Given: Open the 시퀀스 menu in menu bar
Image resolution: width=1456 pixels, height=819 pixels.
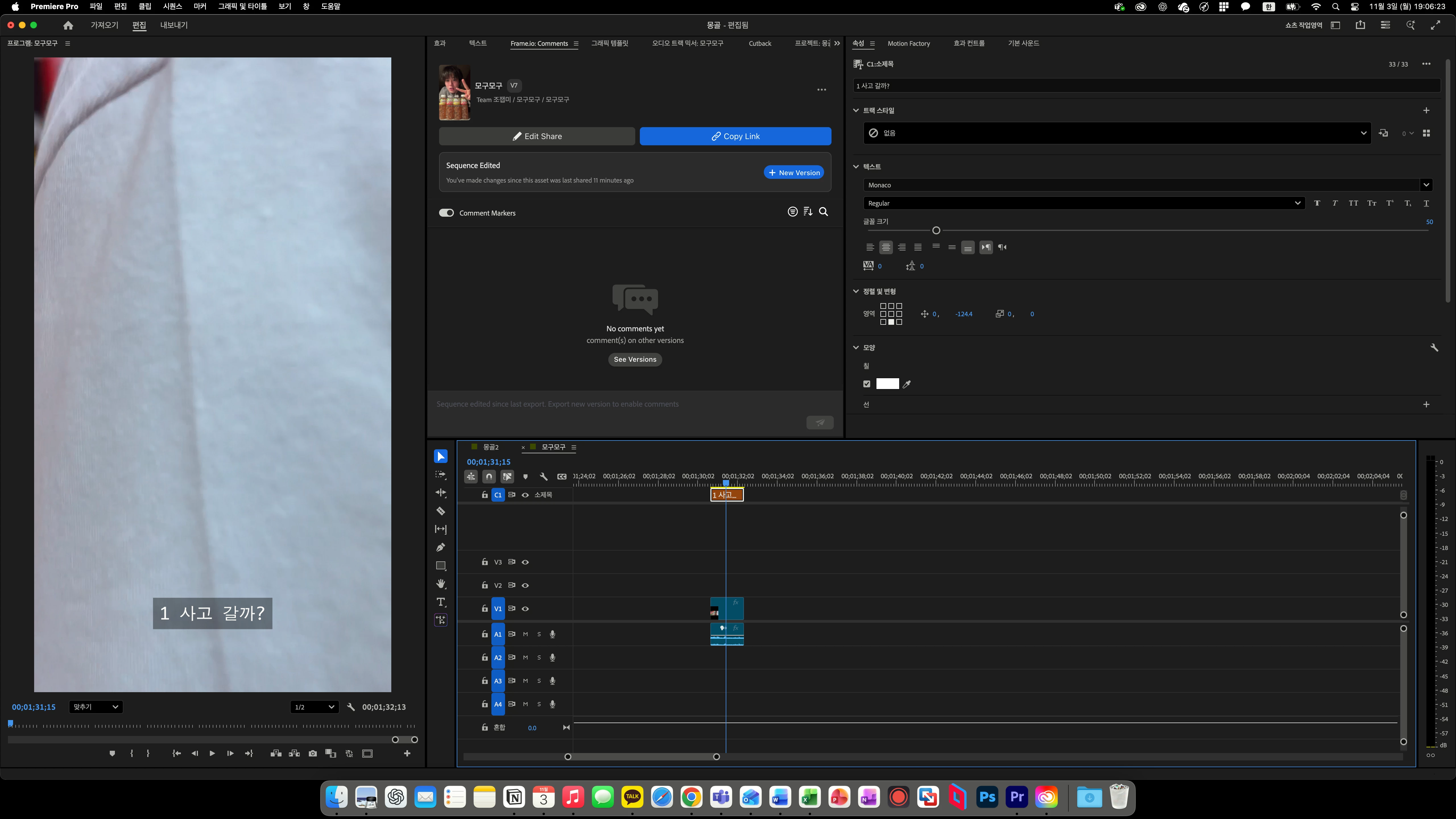Looking at the screenshot, I should pos(172,6).
